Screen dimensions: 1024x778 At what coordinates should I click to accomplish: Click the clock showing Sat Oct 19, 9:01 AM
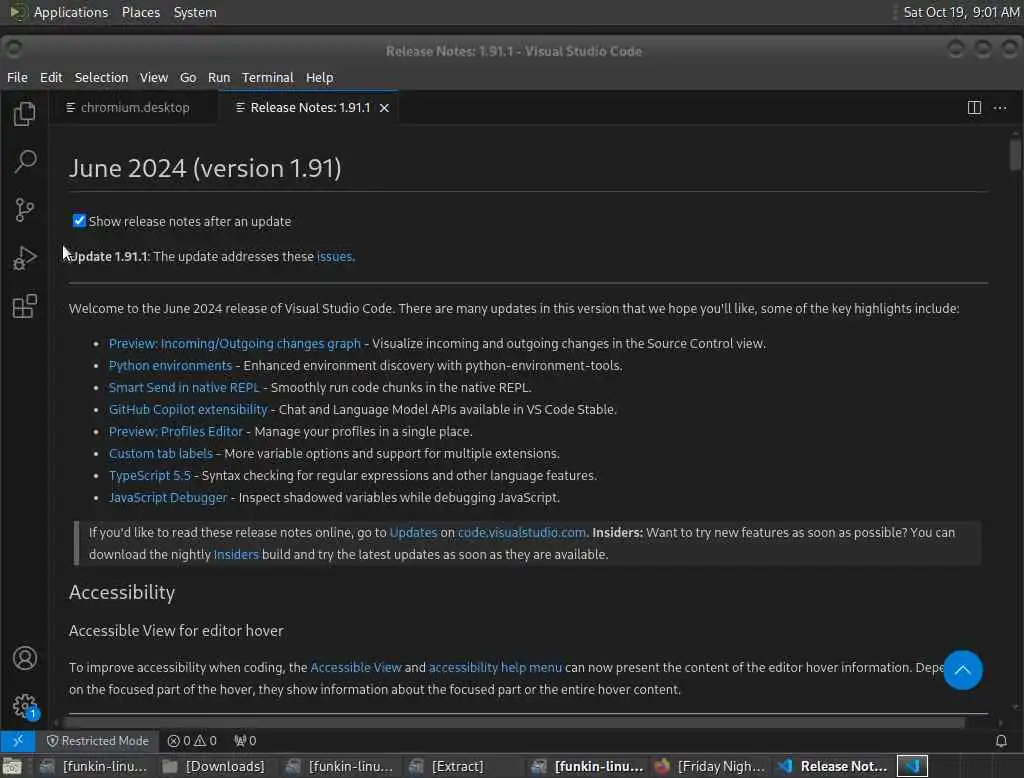[x=961, y=12]
